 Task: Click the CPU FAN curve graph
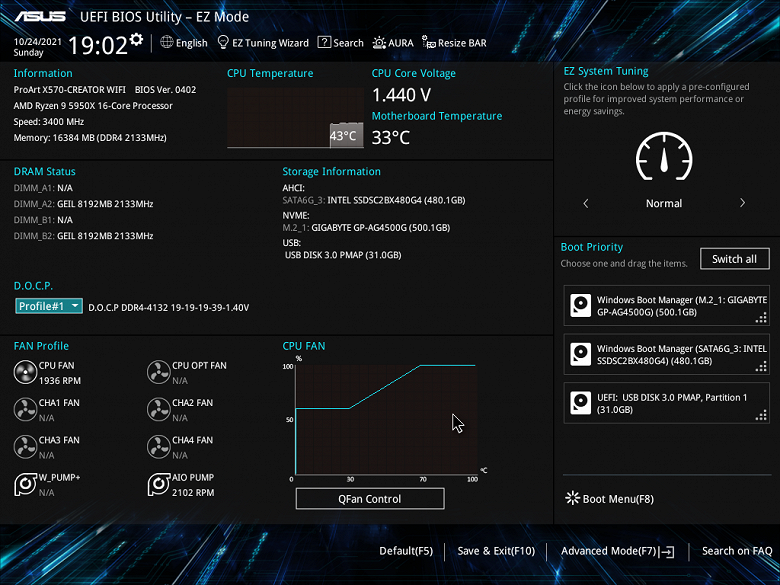coord(387,419)
